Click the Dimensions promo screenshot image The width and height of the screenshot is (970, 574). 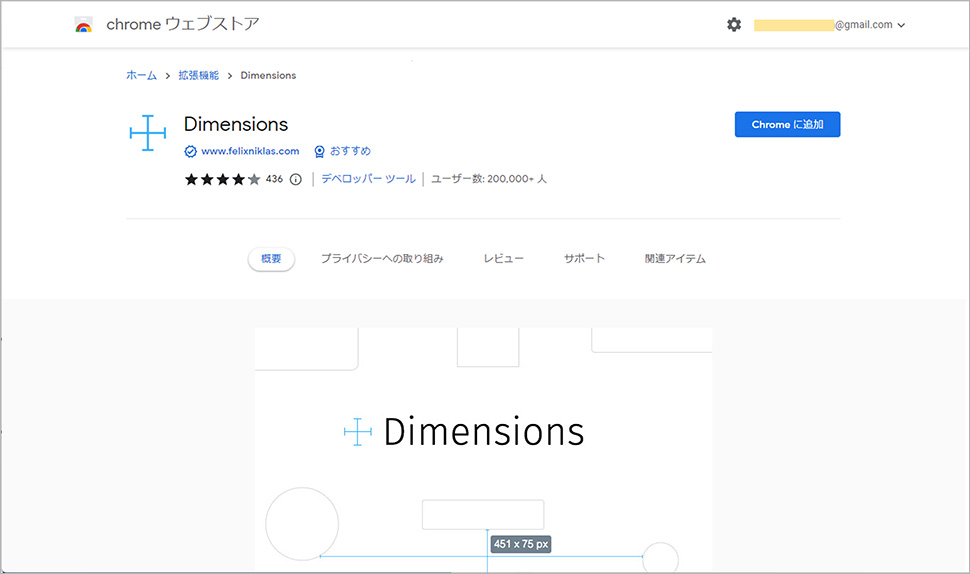pos(483,450)
